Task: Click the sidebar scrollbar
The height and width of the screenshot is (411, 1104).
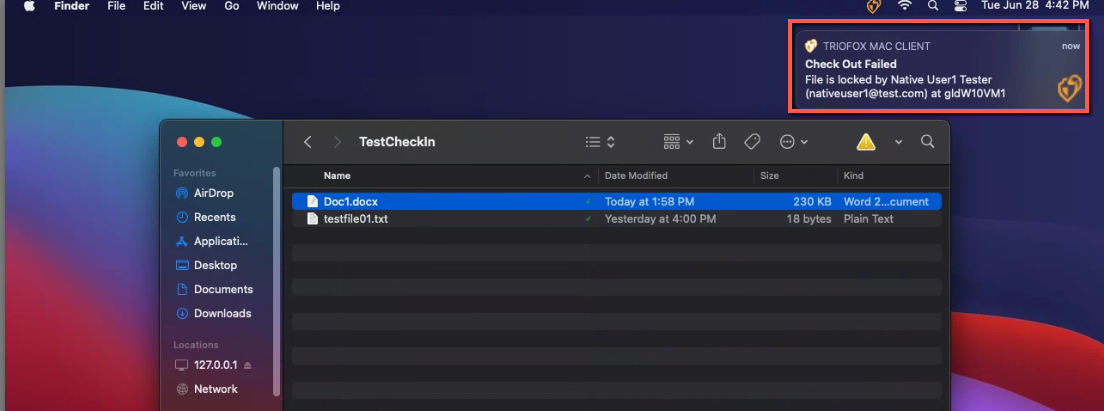Action: pos(277,282)
